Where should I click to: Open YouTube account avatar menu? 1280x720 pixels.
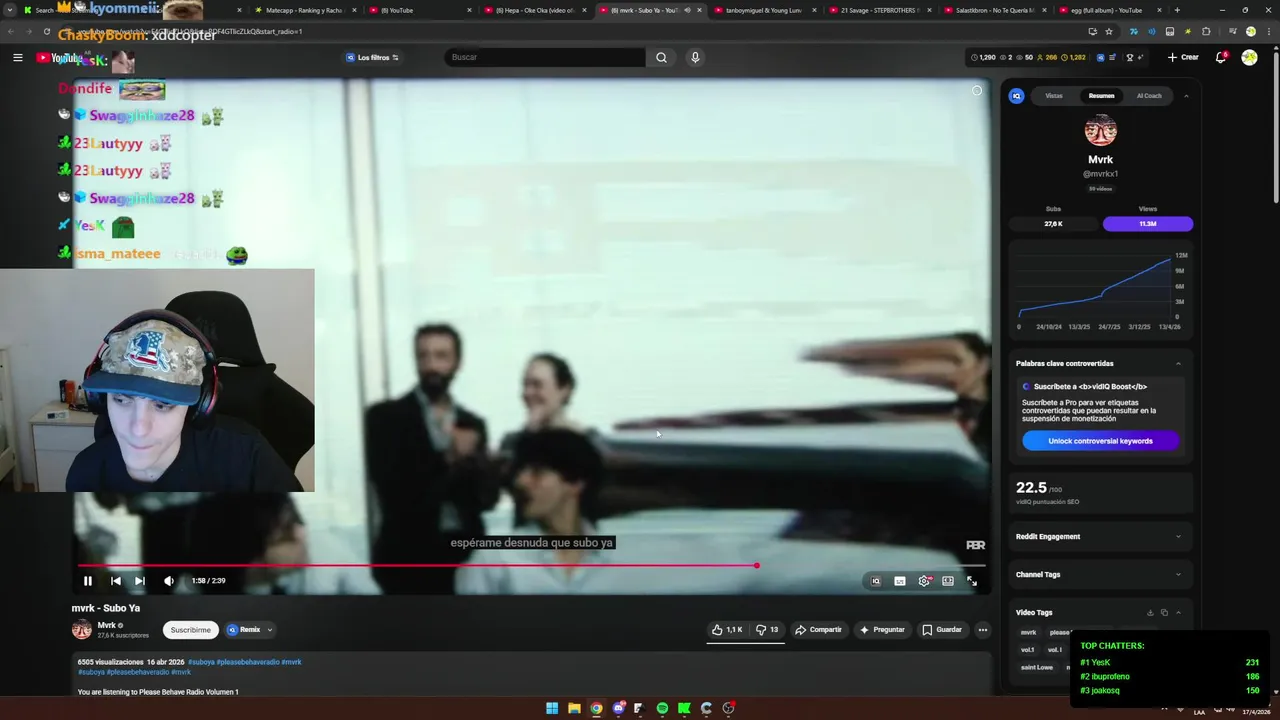coord(1249,57)
